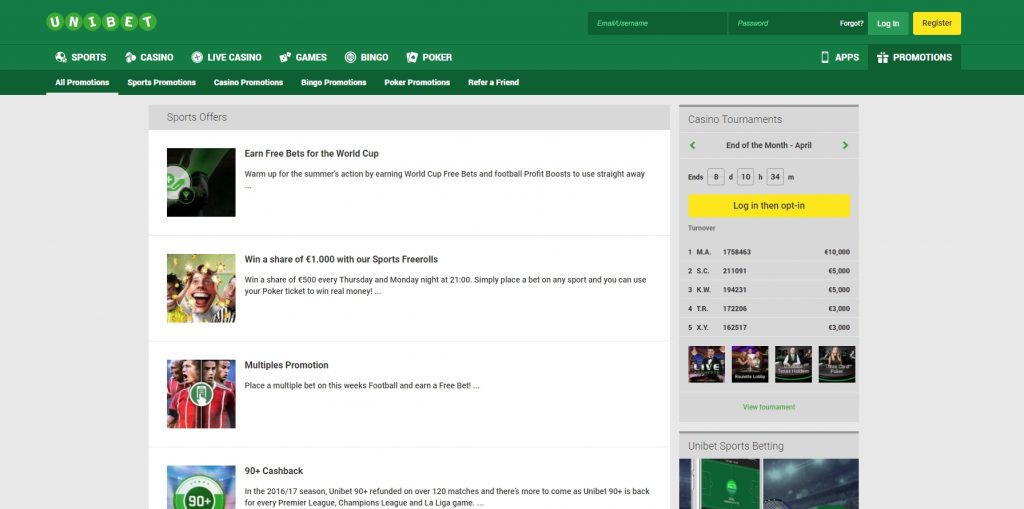Click the Texas Holdem game thumbnail
The image size is (1024, 509).
click(x=793, y=365)
